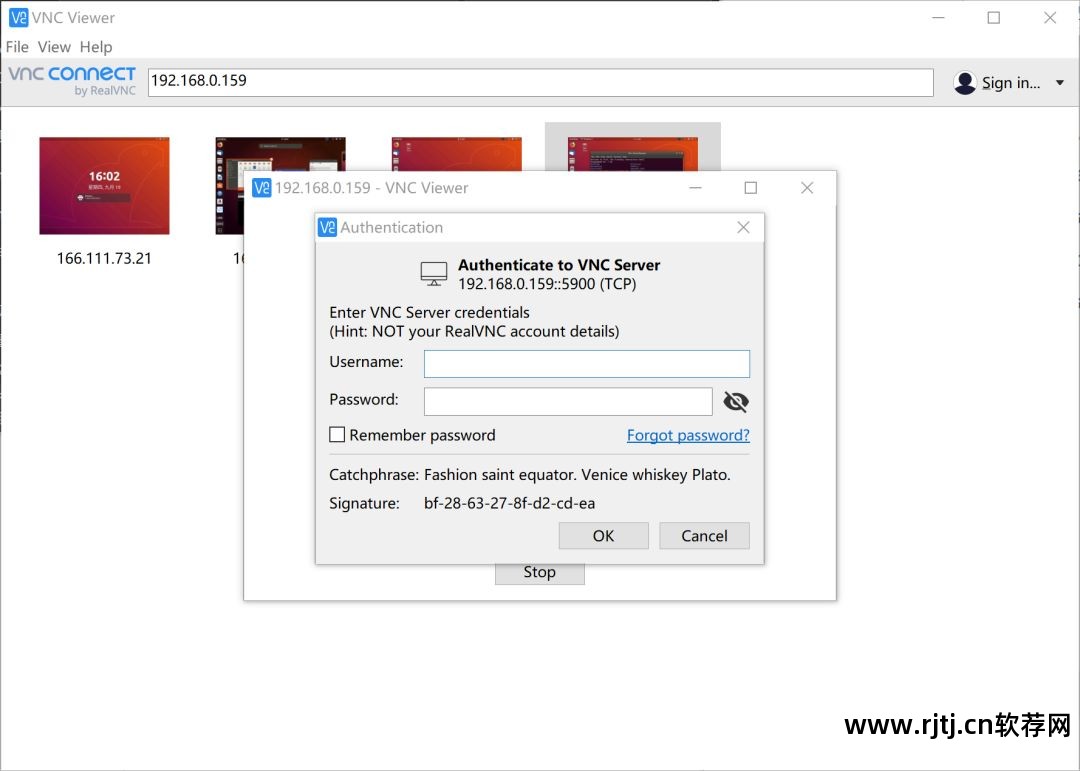
Task: Click the 166.111.73.21 connection label
Action: 104,258
